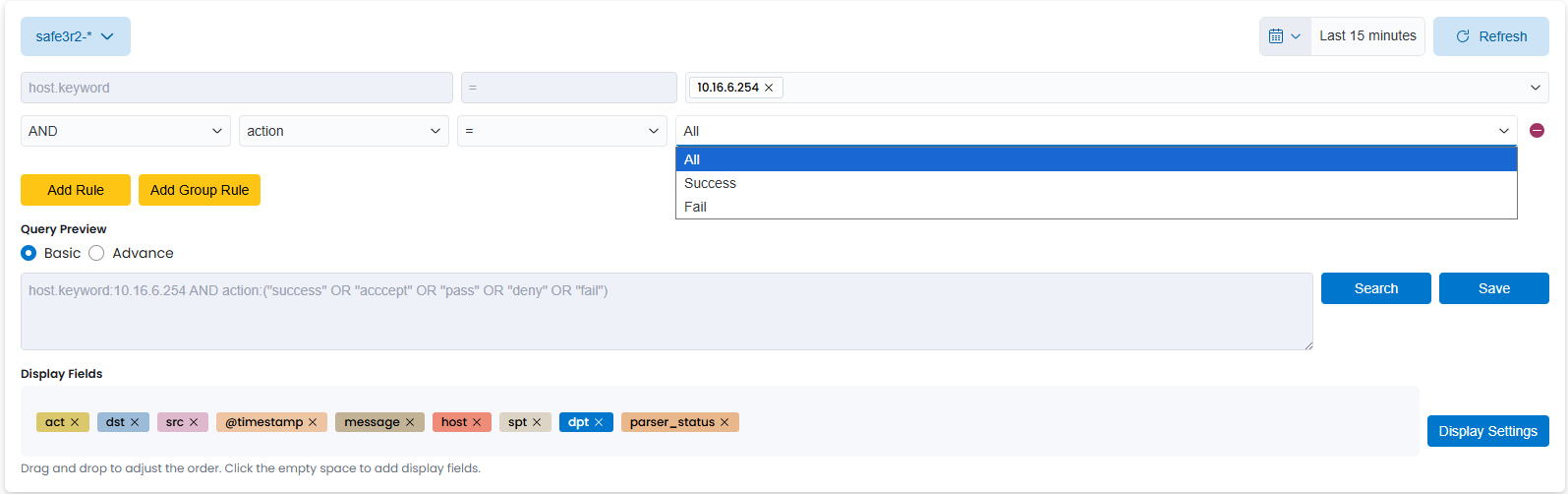Image resolution: width=1568 pixels, height=494 pixels.
Task: Remove the spt display field
Action: click(x=537, y=422)
